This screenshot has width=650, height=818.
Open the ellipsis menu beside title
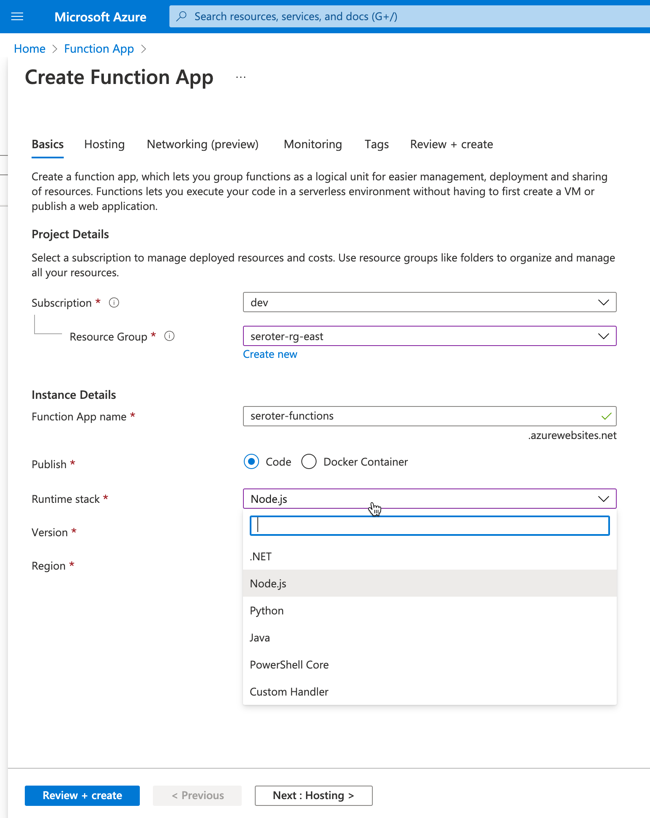[x=241, y=77]
